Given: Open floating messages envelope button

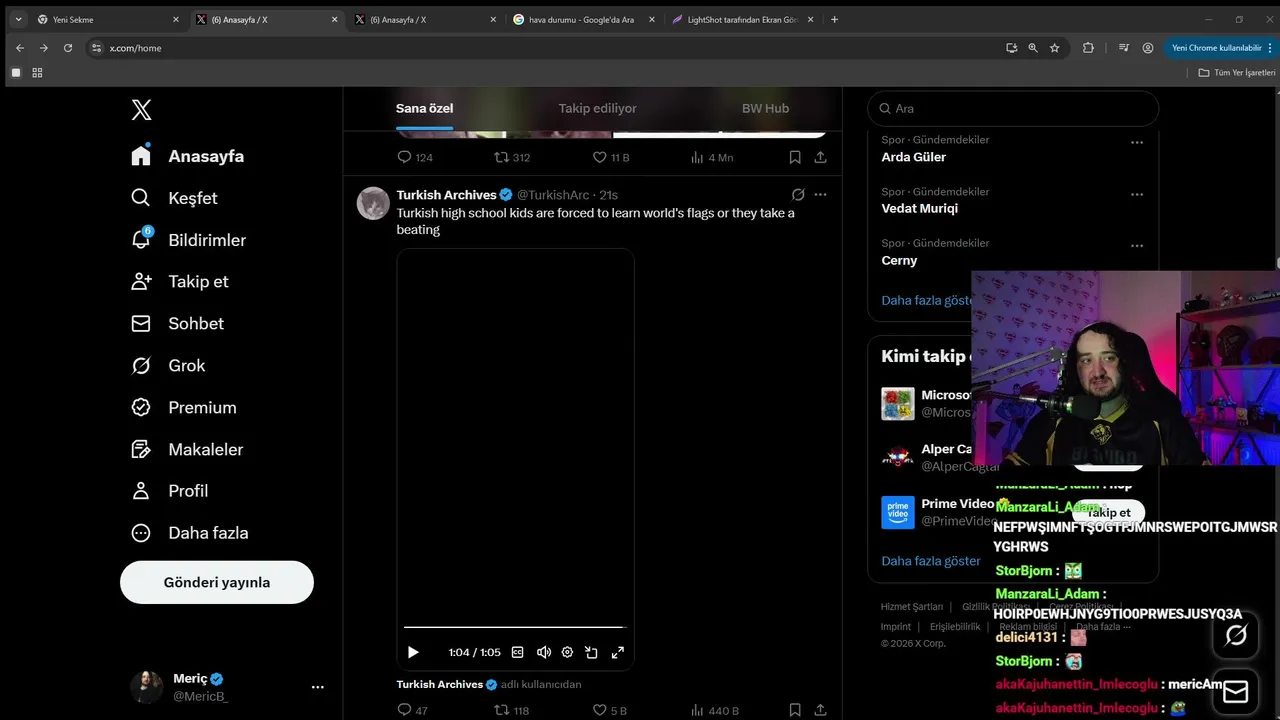Looking at the screenshot, I should coord(1235,691).
